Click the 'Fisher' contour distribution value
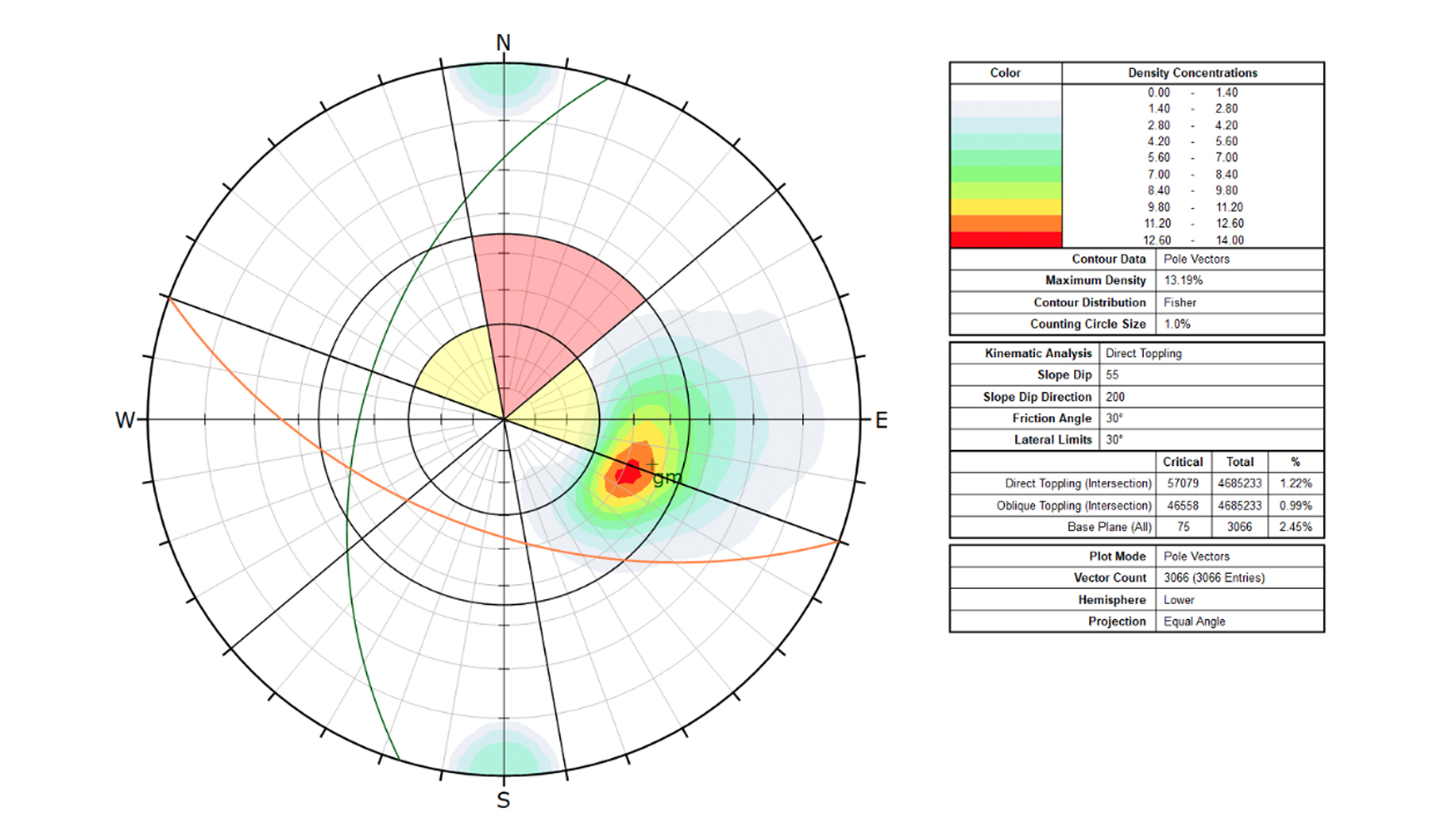1456x832 pixels. click(1180, 303)
